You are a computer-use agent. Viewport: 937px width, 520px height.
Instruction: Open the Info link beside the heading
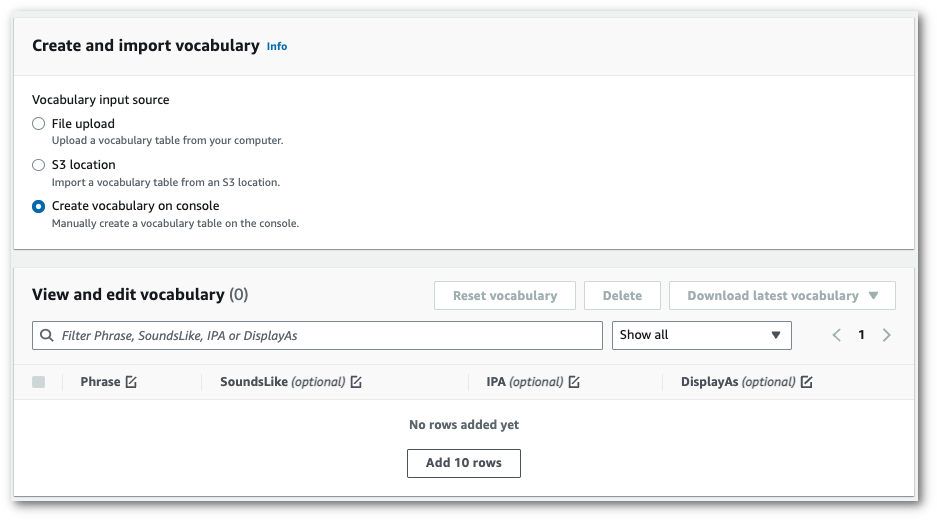pyautogui.click(x=277, y=46)
